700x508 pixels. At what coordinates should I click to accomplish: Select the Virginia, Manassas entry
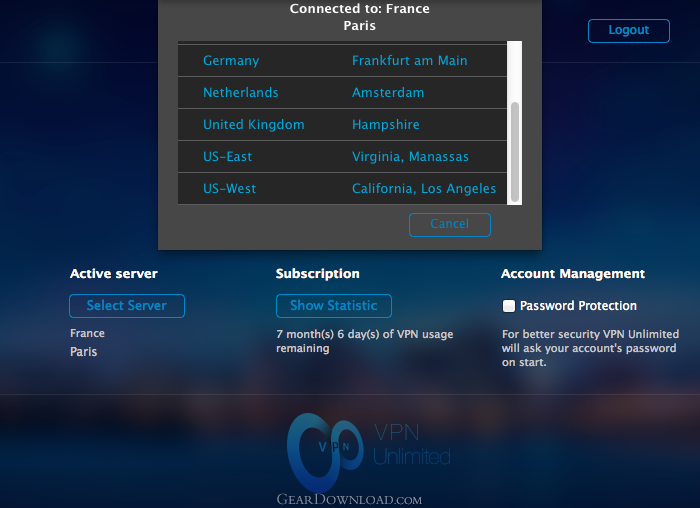pos(410,157)
